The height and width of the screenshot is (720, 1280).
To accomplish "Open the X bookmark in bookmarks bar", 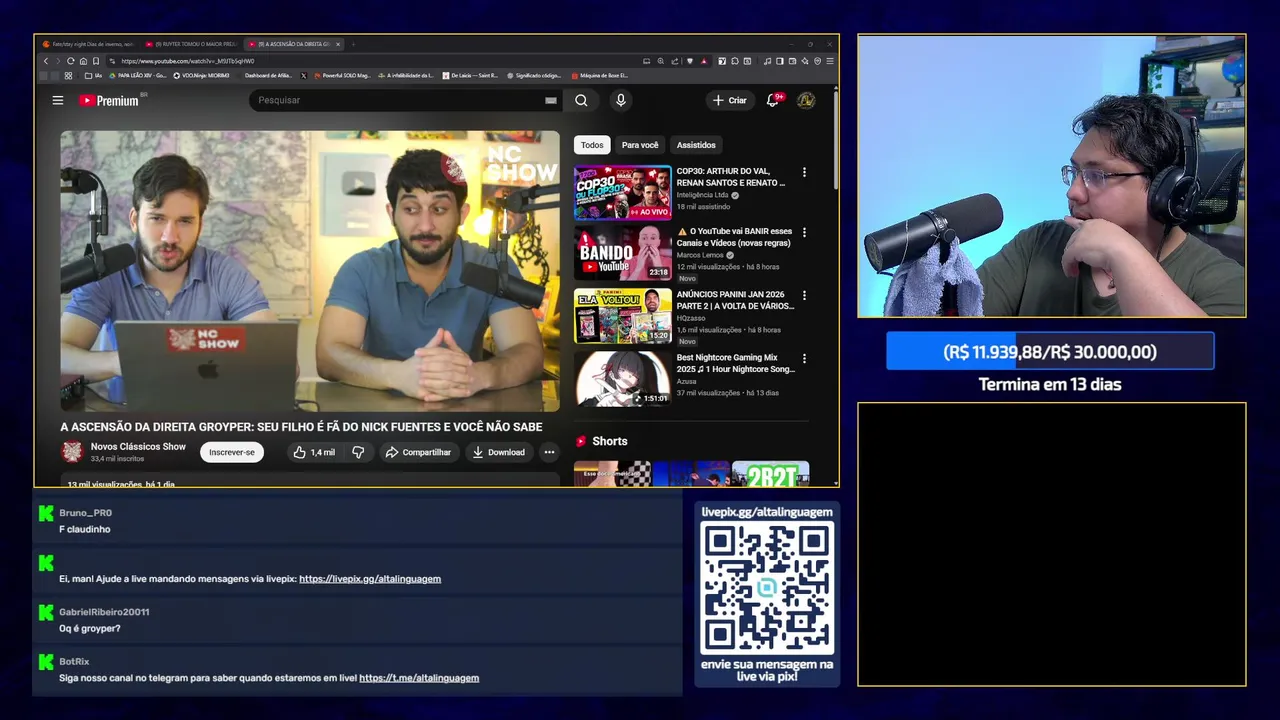I will tap(304, 75).
